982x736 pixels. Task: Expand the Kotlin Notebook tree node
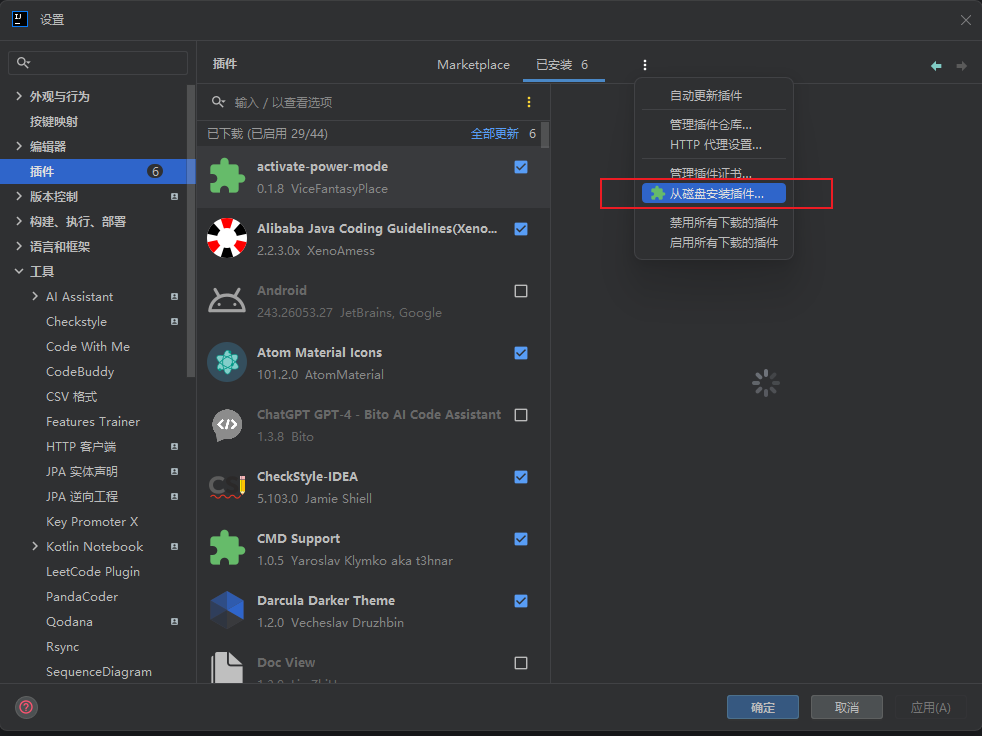pos(35,546)
